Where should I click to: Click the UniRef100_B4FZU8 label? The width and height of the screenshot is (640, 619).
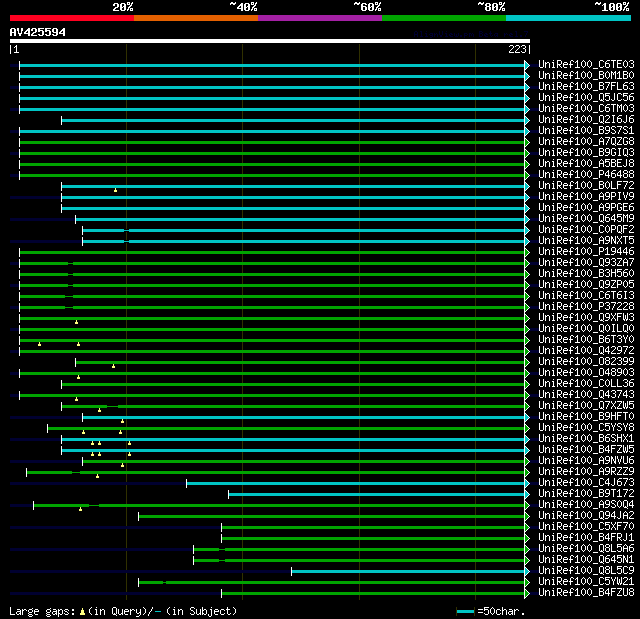pyautogui.click(x=586, y=593)
